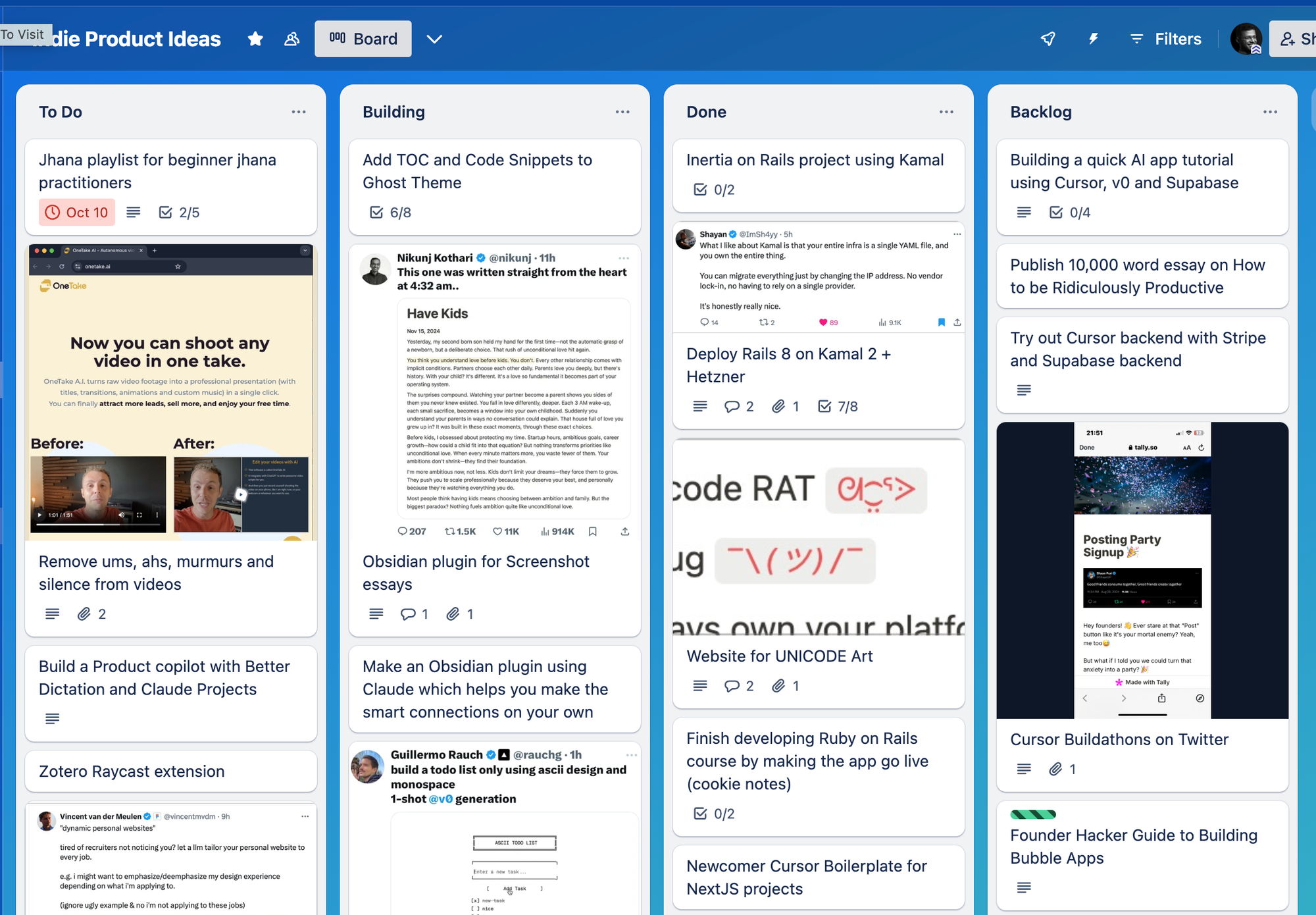Click description icon on Zotero-adjacent Product copilot card
This screenshot has width=1316, height=915.
[52, 719]
